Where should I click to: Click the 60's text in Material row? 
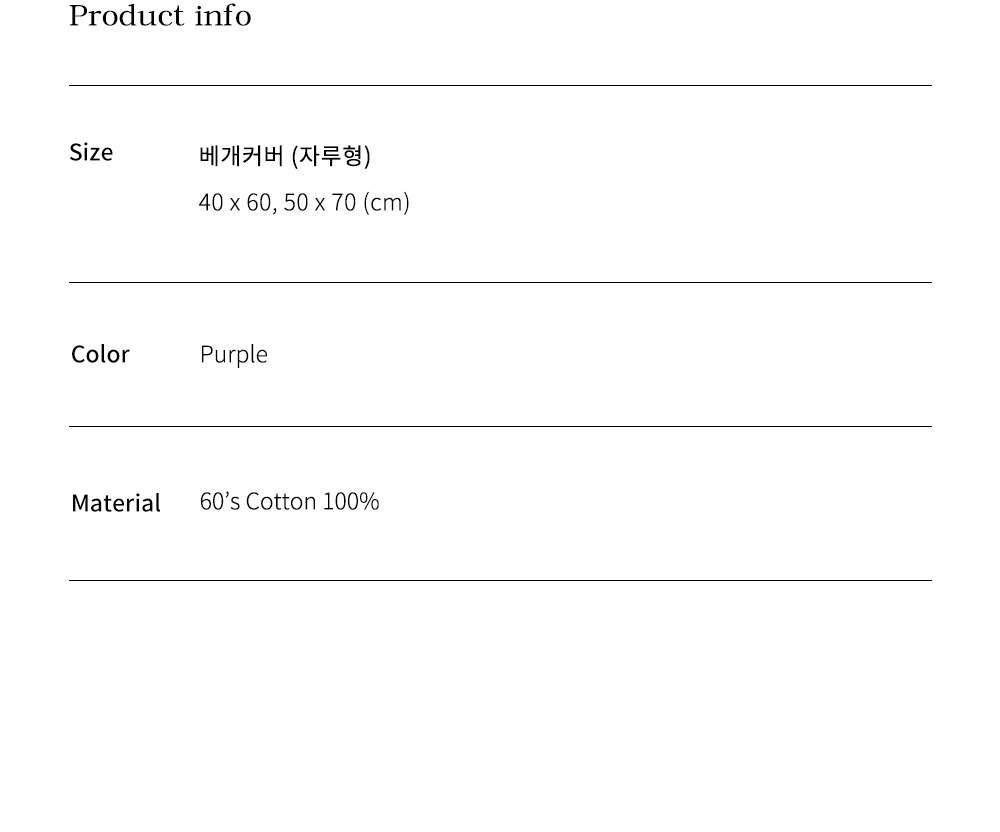(x=220, y=501)
